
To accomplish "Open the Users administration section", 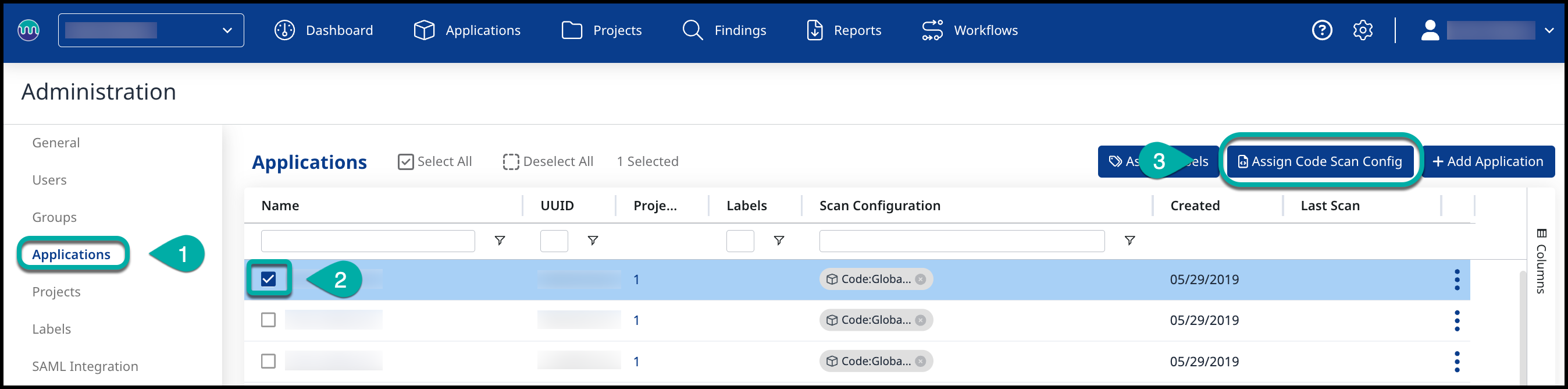I will point(49,180).
